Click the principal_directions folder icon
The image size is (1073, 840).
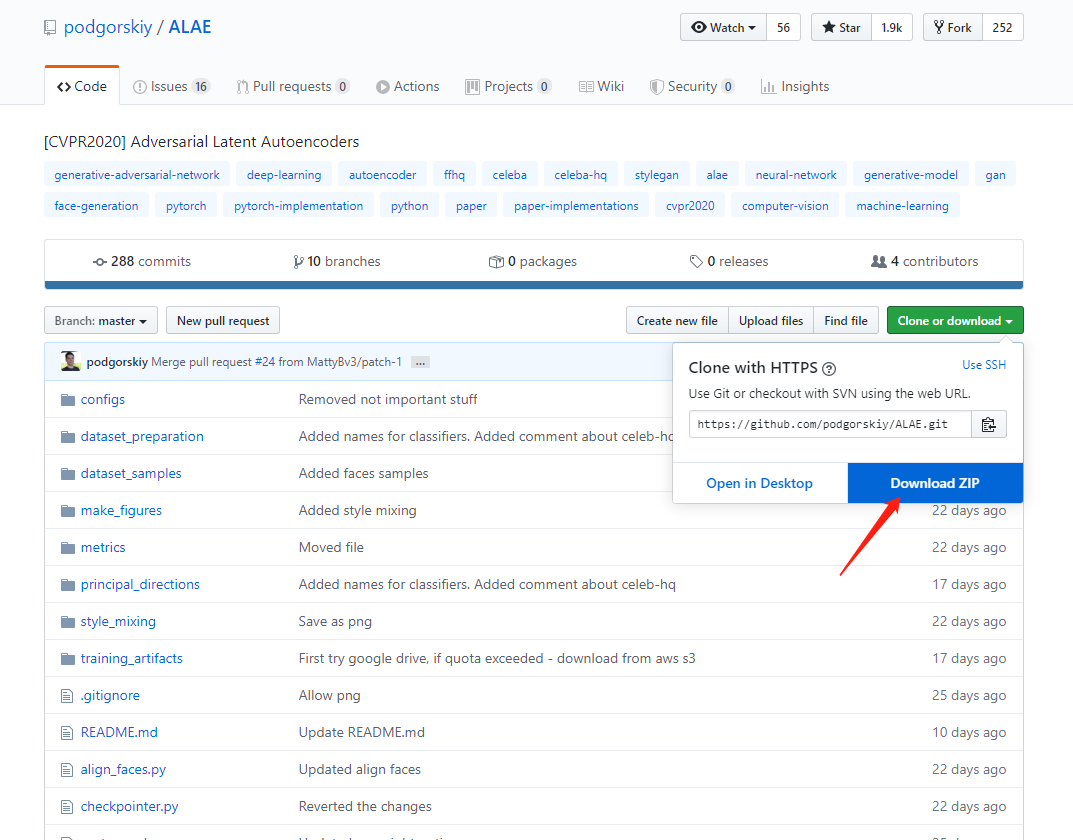tap(68, 584)
